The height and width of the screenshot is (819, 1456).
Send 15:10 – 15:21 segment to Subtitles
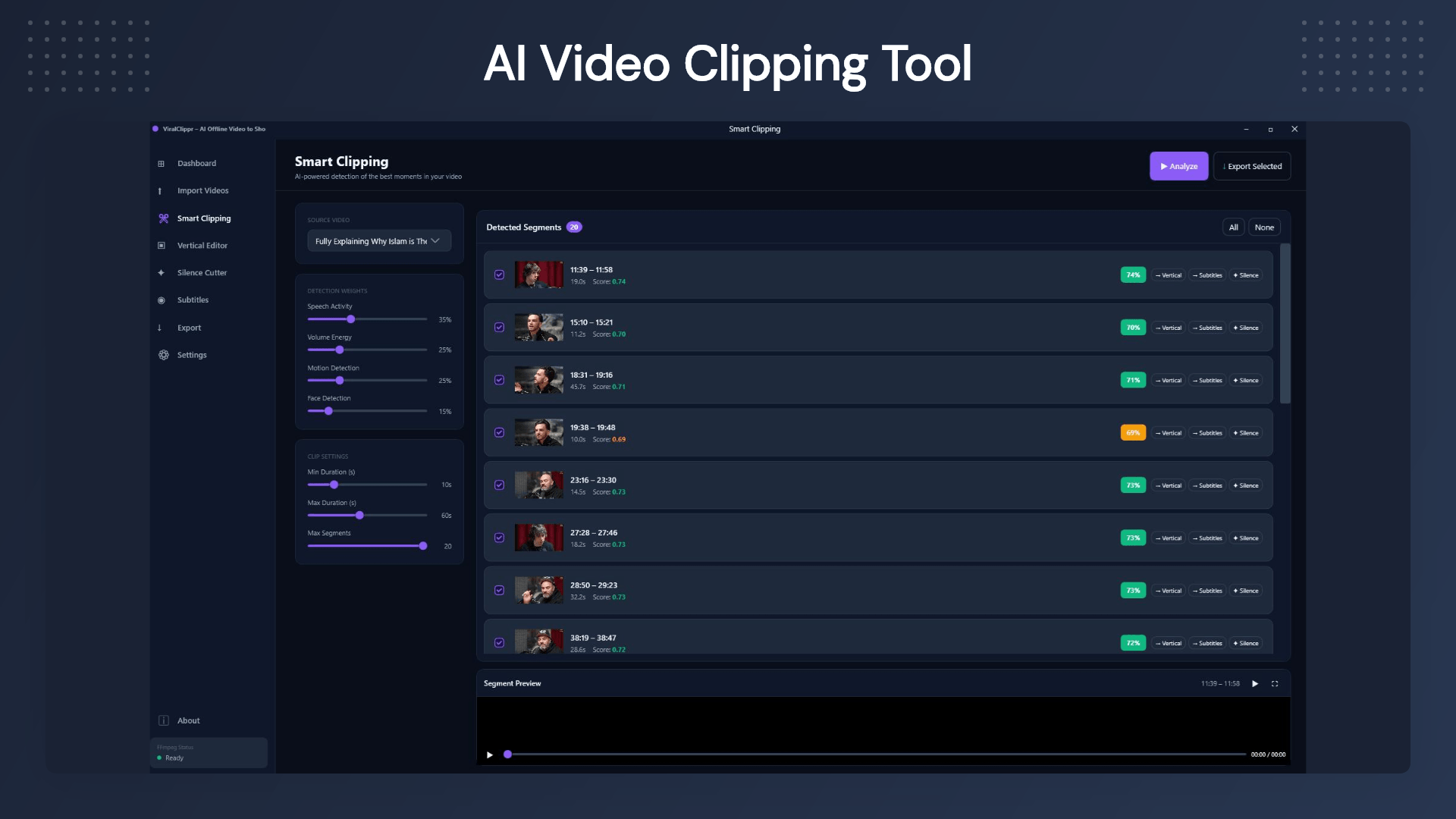coord(1207,328)
